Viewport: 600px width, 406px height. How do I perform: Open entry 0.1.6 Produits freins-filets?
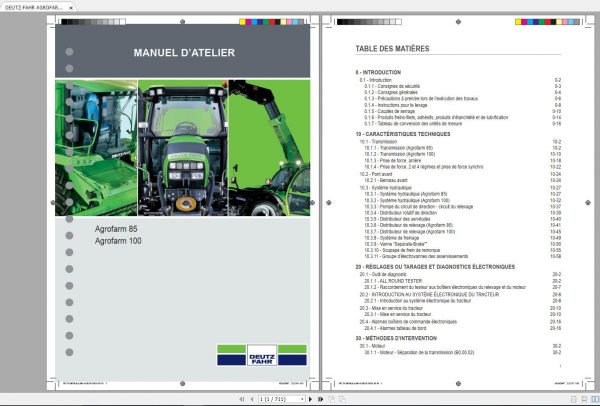pyautogui.click(x=436, y=117)
